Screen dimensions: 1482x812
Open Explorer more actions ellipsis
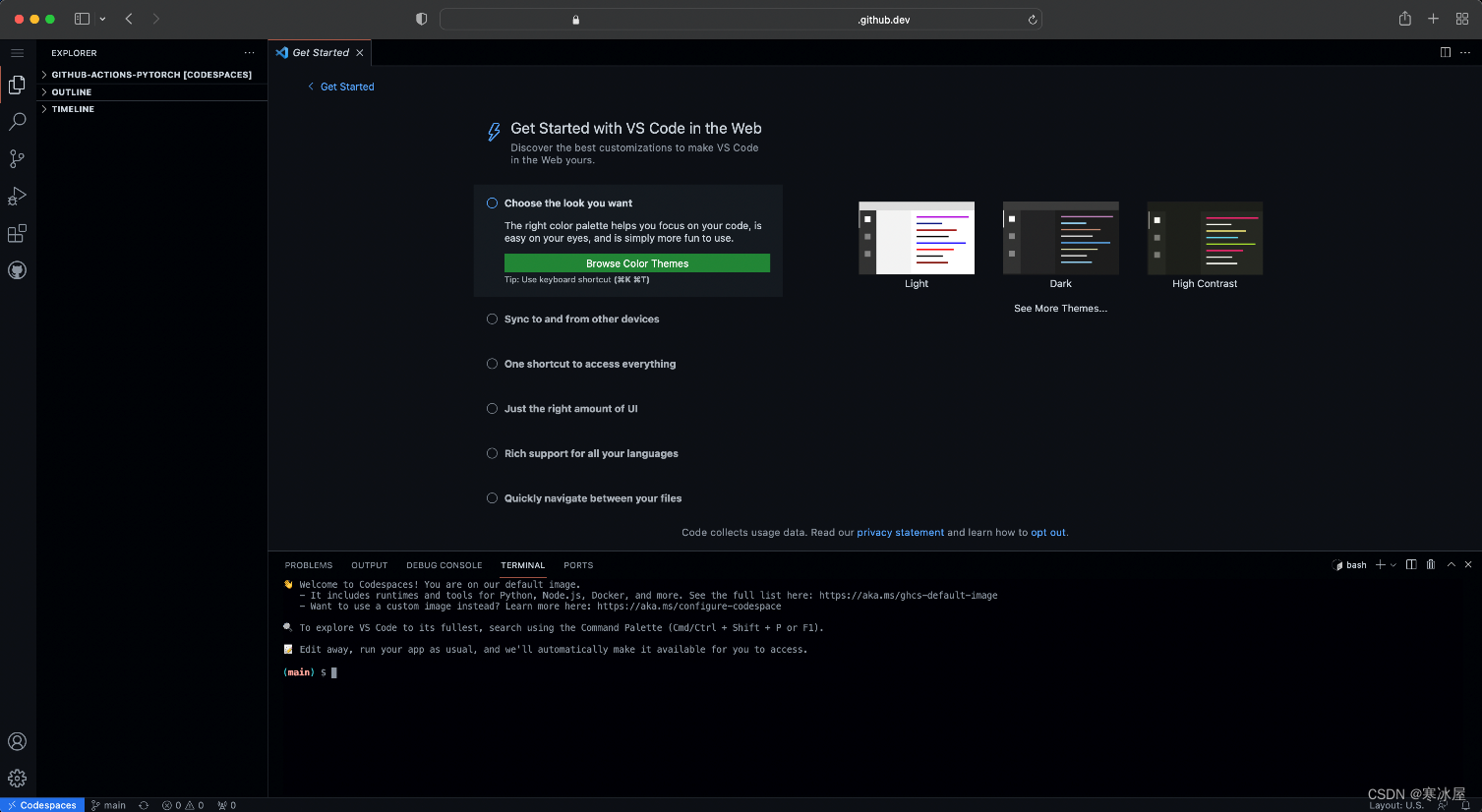pyautogui.click(x=249, y=53)
